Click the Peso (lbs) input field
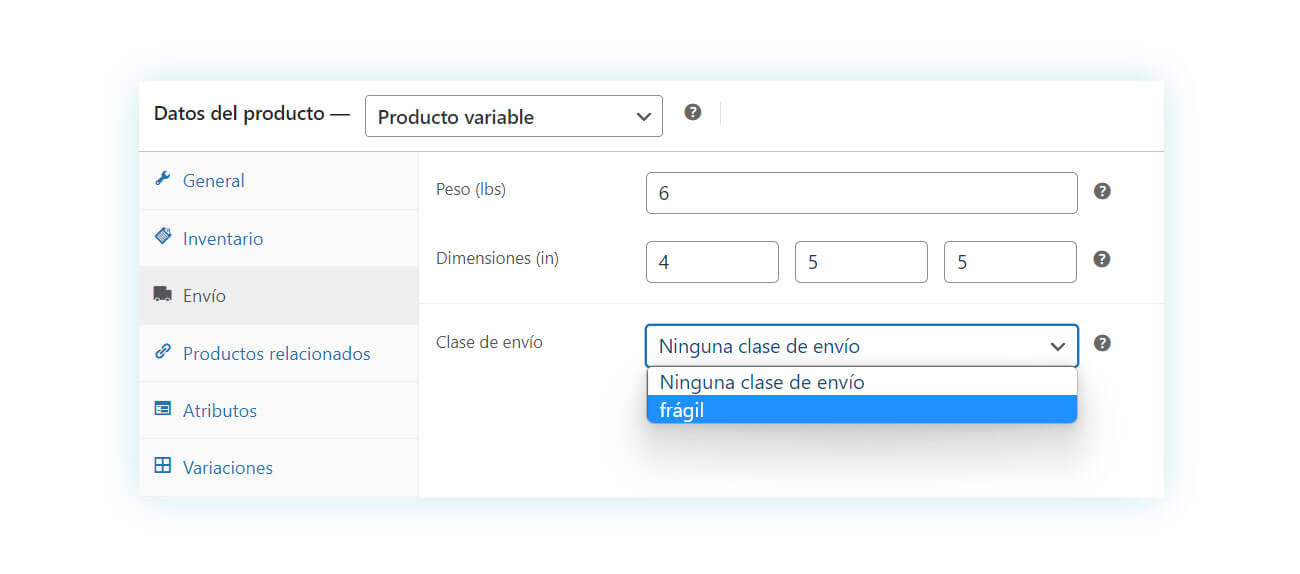 862,193
